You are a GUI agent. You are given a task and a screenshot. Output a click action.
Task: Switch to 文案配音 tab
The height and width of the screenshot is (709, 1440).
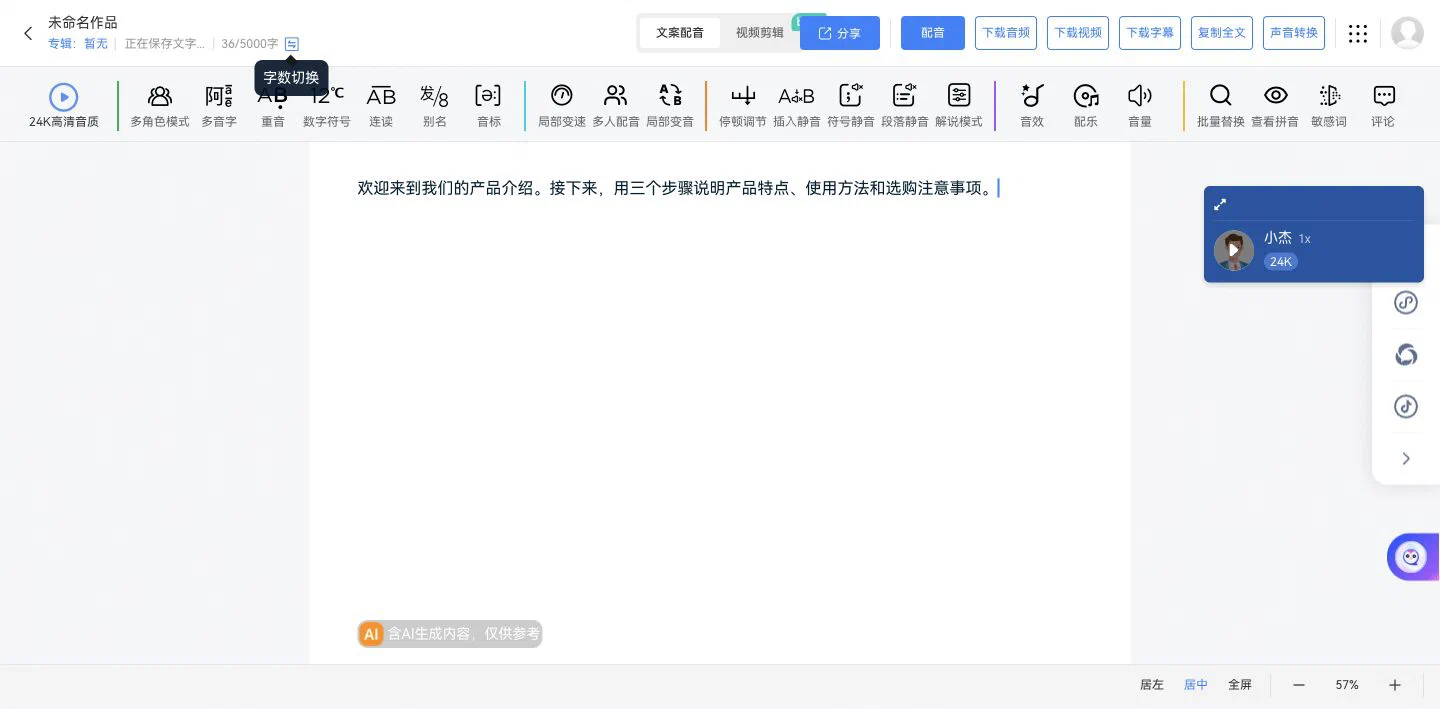click(680, 33)
